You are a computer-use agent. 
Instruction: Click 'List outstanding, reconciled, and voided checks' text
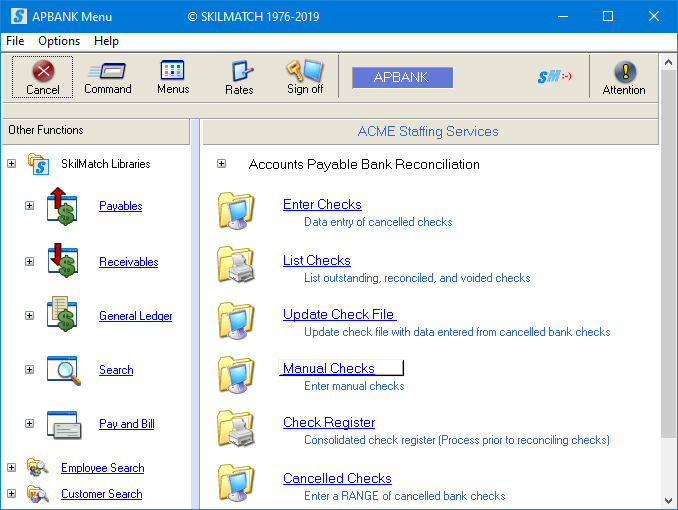pos(417,278)
